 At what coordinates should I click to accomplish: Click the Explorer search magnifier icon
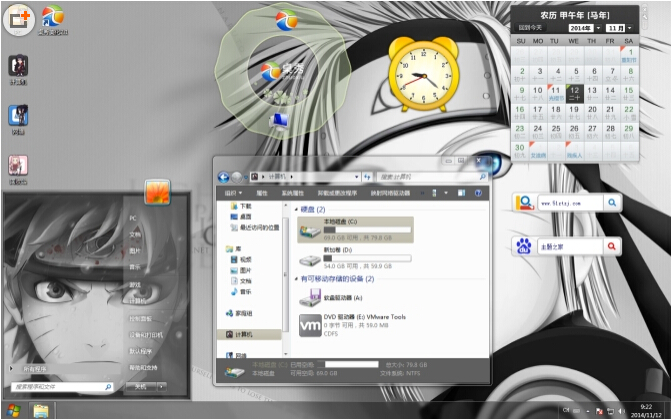483,177
